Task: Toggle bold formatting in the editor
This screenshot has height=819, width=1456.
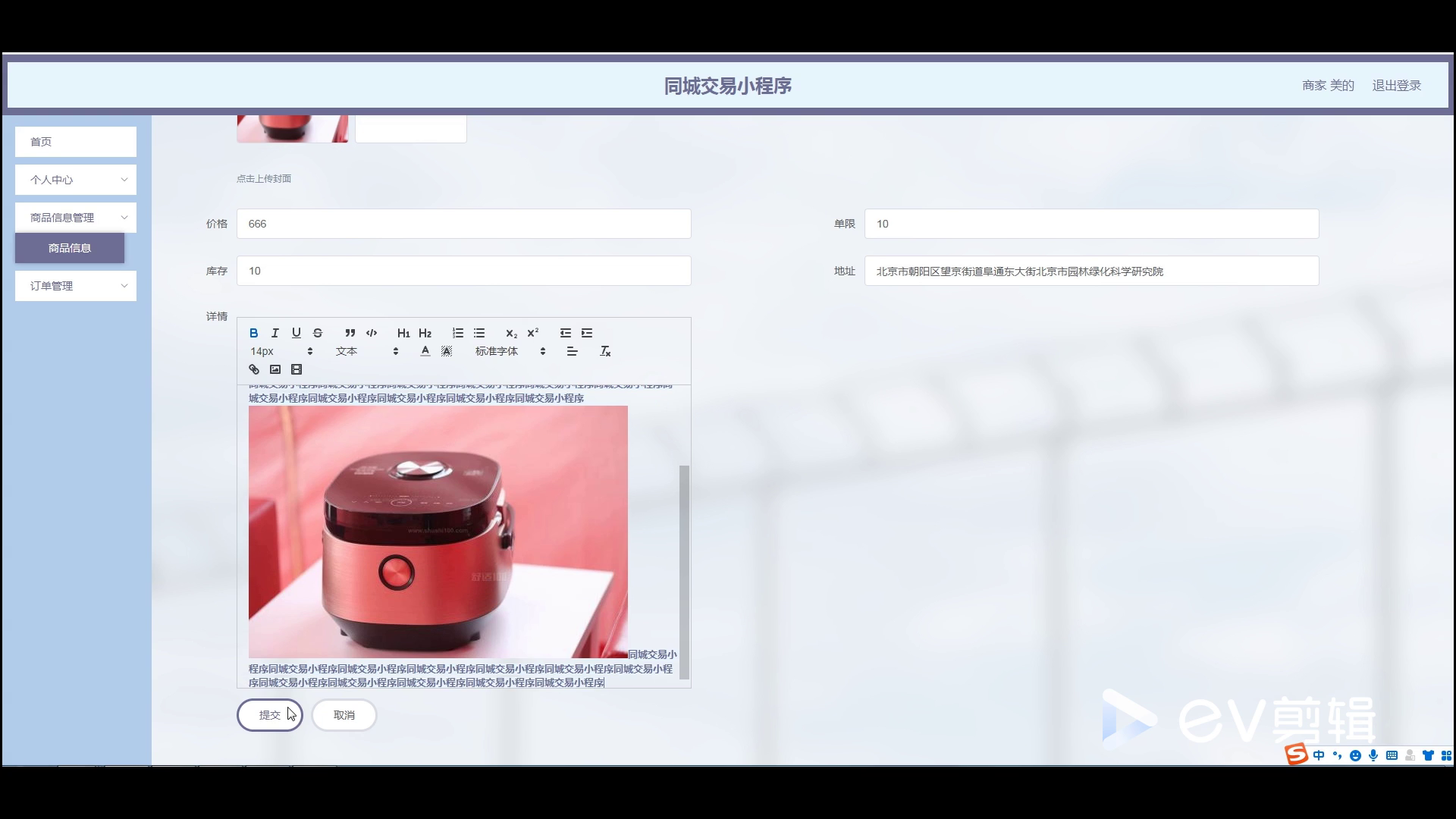Action: click(x=254, y=333)
